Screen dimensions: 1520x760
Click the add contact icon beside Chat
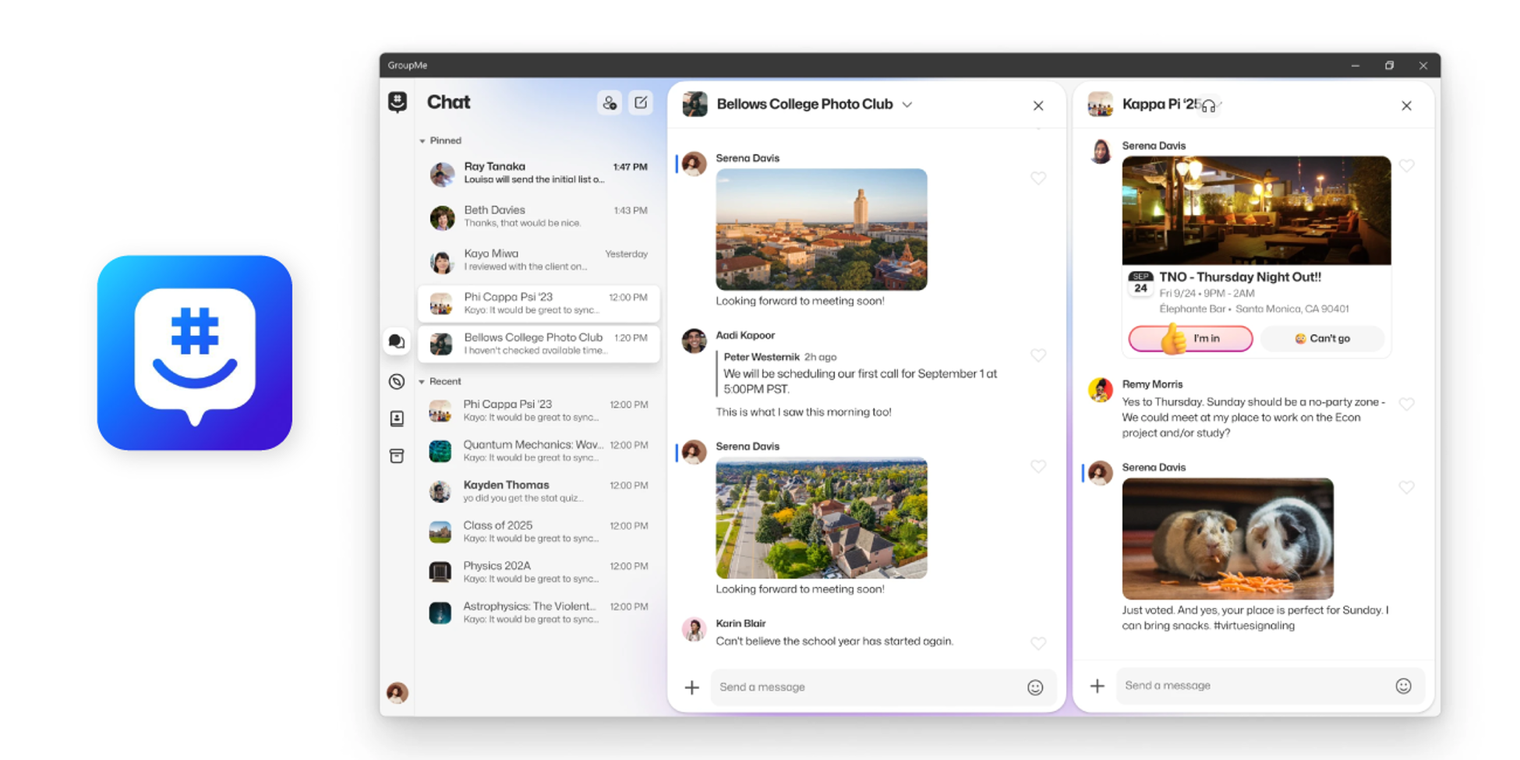tap(610, 102)
